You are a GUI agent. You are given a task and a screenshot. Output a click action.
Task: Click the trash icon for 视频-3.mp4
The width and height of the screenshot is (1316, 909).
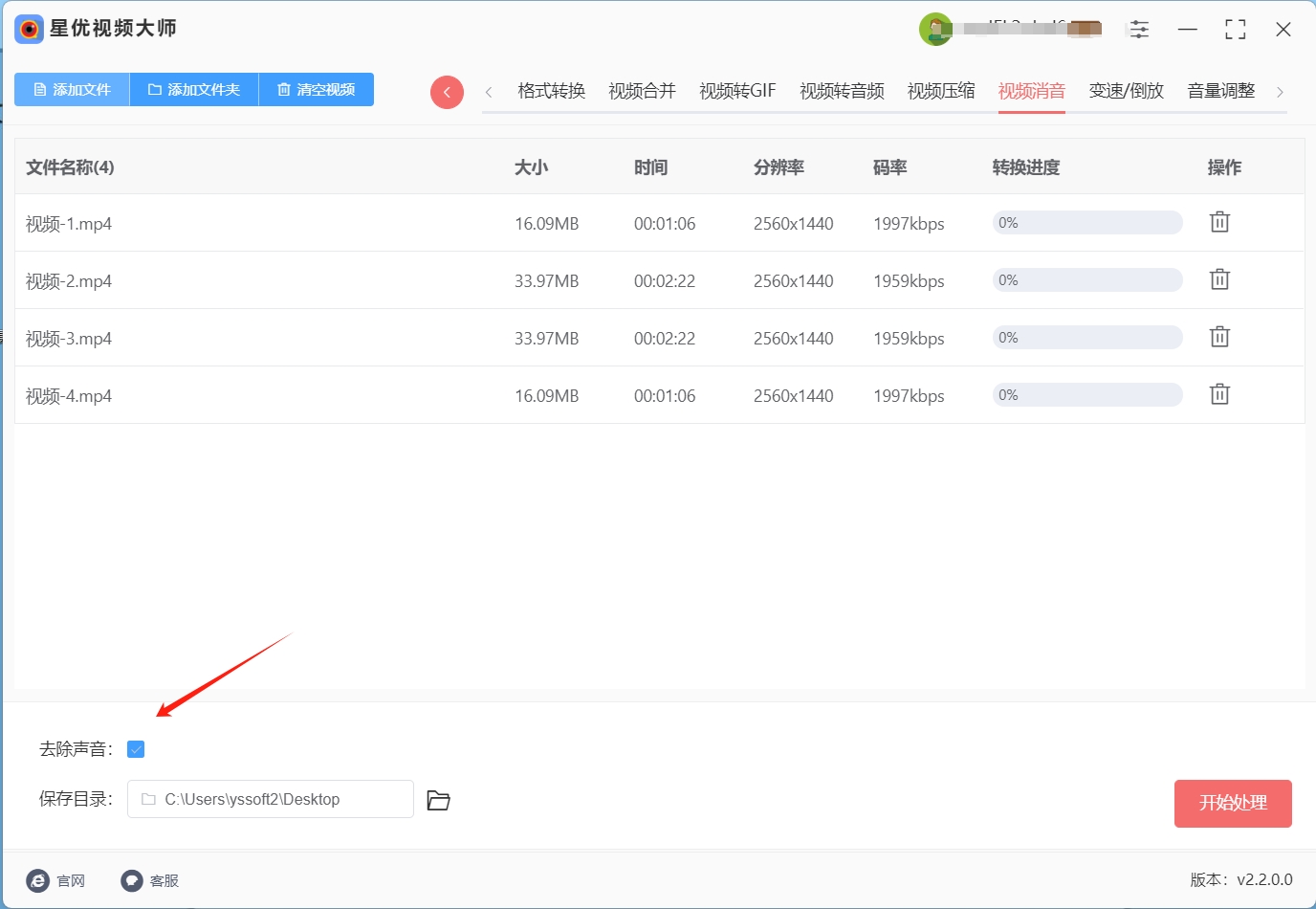pyautogui.click(x=1219, y=337)
